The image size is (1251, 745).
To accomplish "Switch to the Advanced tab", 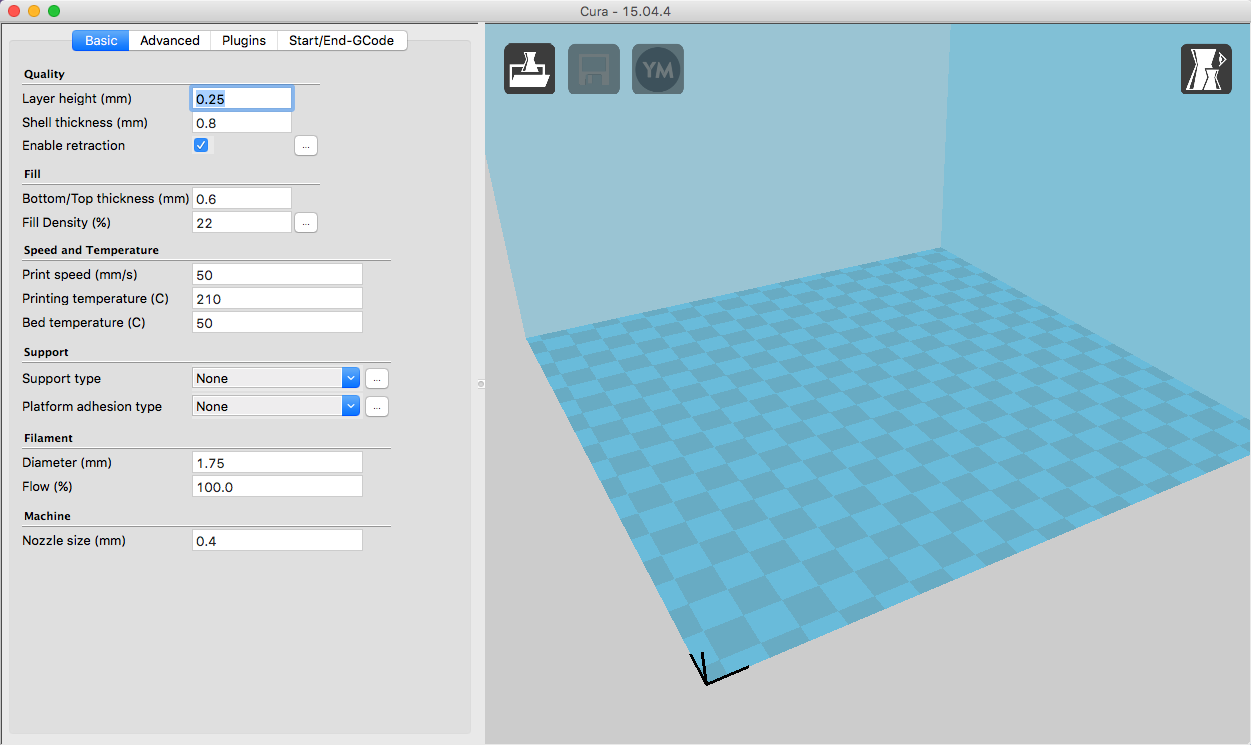I will point(169,41).
